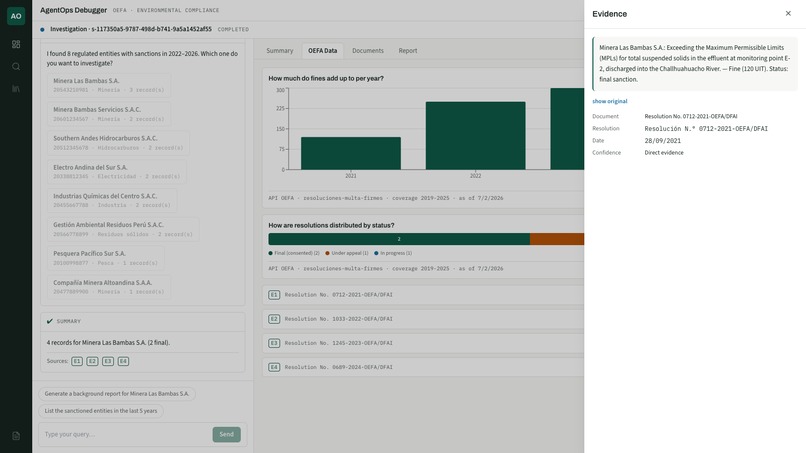The image size is (806, 453).
Task: Click the In progress legend entry
Action: tap(393, 253)
